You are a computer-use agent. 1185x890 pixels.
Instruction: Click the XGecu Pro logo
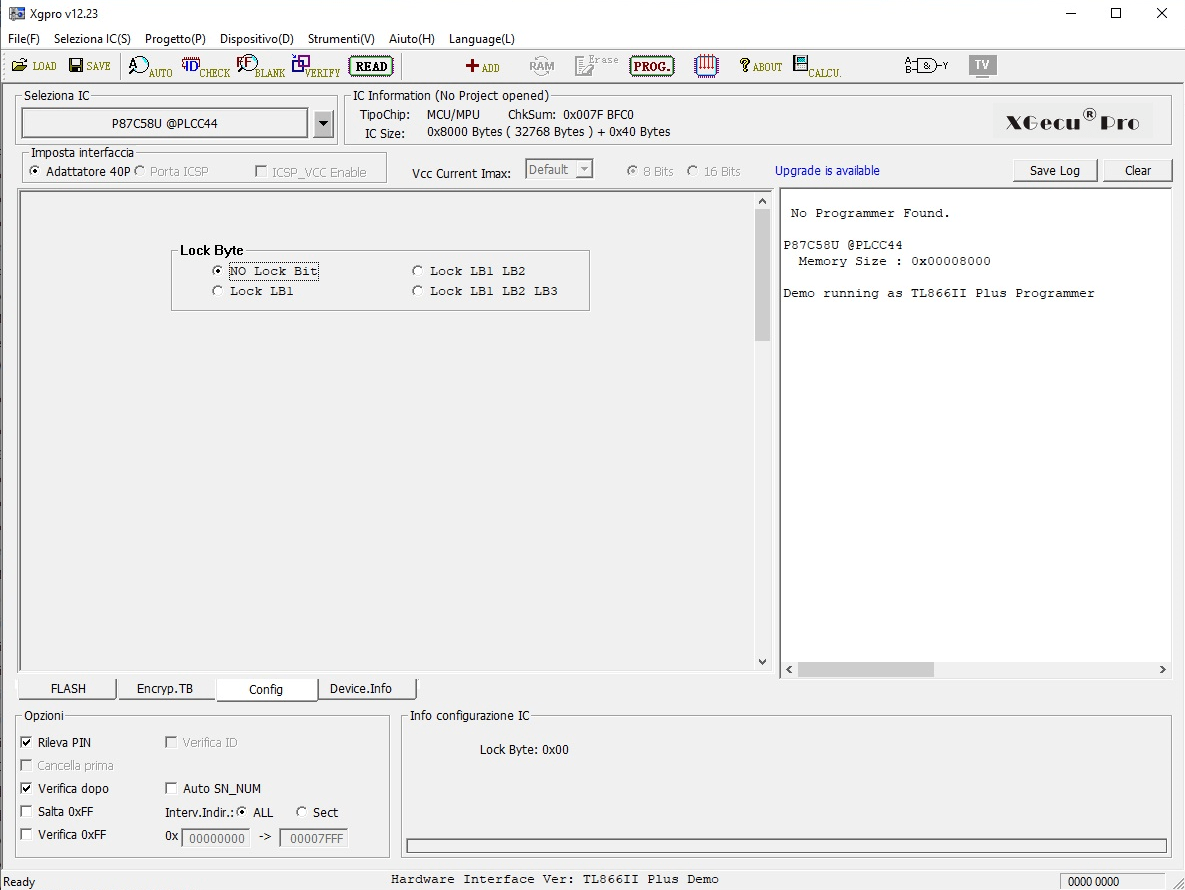1072,121
